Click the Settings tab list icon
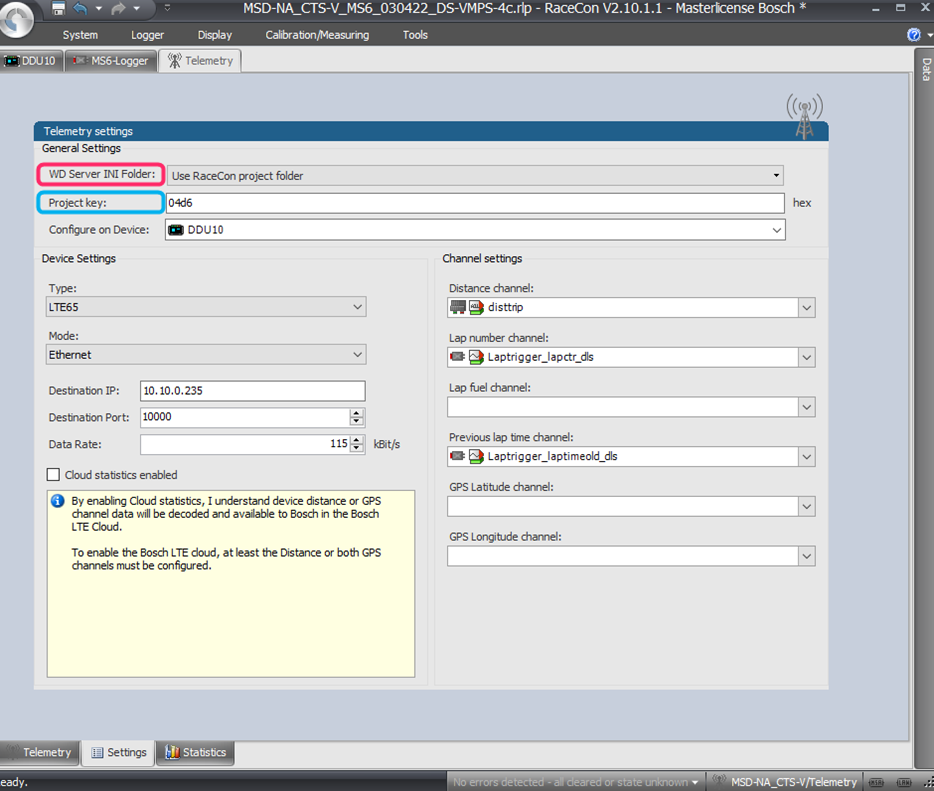This screenshot has width=934, height=791. click(x=97, y=753)
